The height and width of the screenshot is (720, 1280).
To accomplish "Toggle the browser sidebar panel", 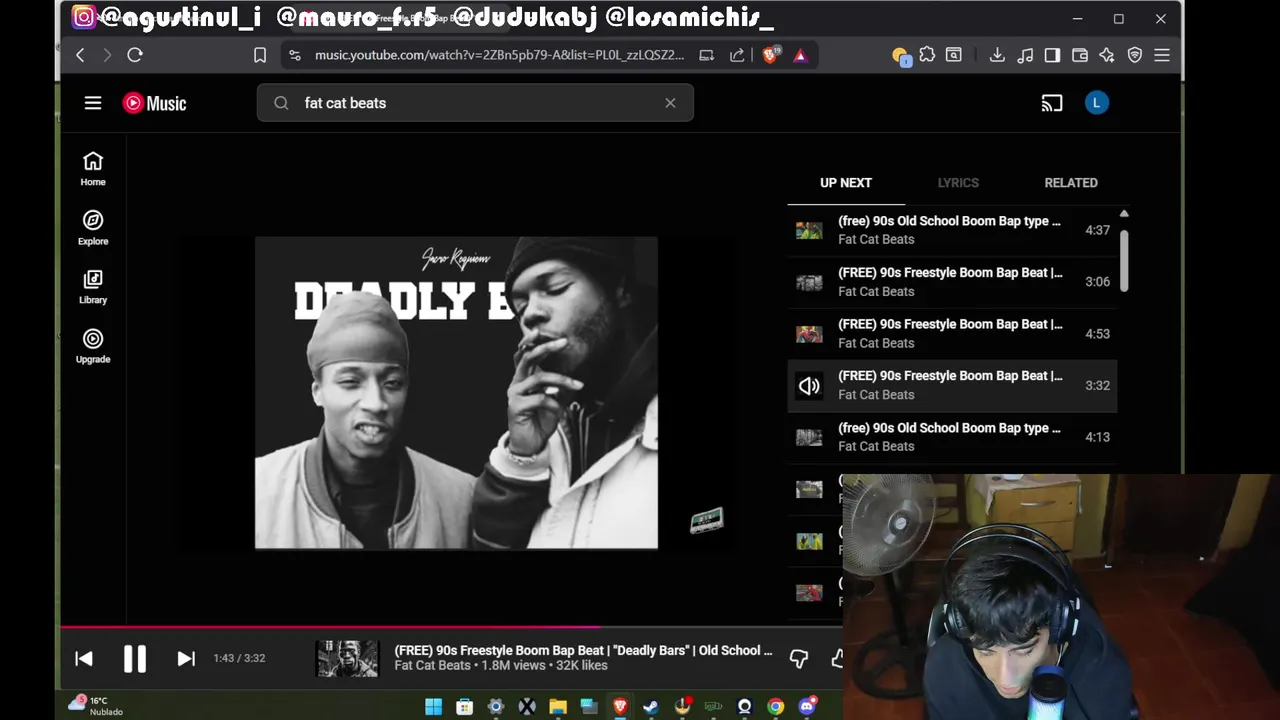I will 1052,55.
